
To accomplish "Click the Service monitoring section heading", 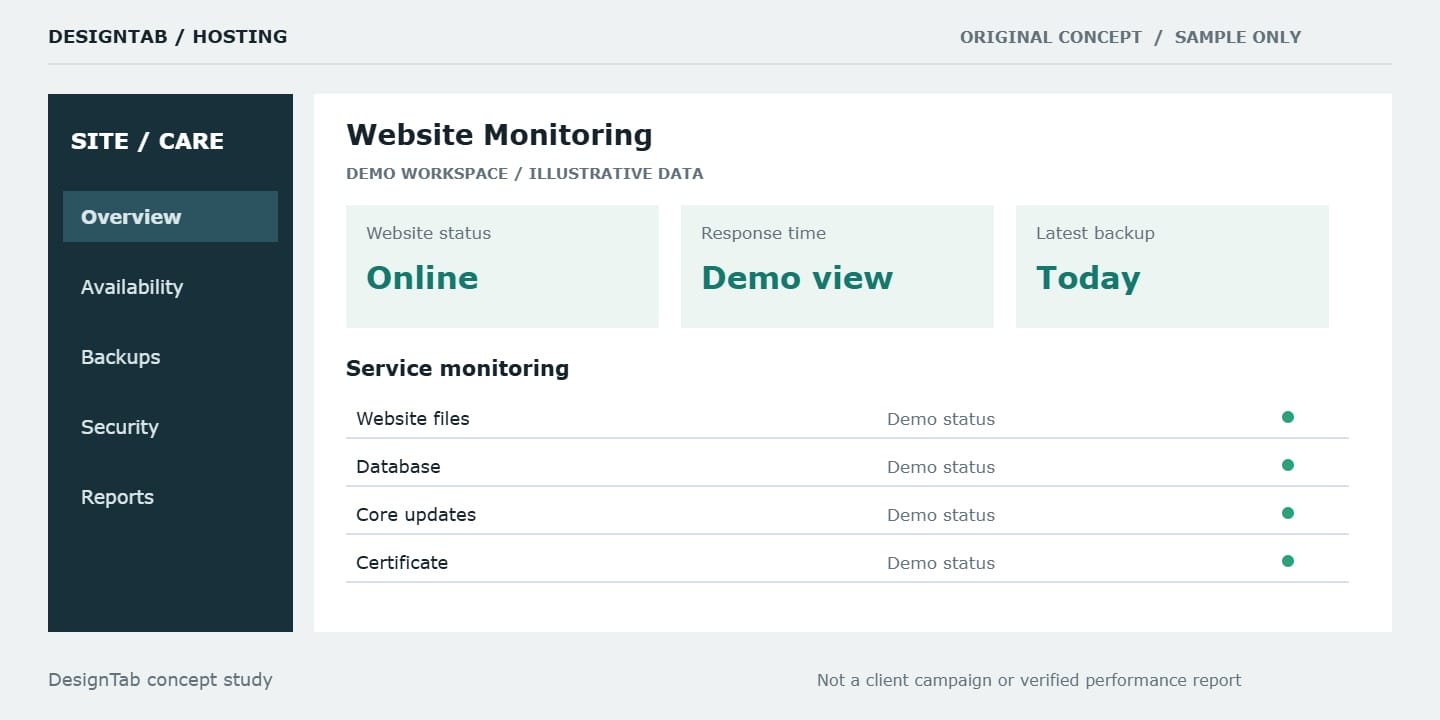I will [457, 368].
